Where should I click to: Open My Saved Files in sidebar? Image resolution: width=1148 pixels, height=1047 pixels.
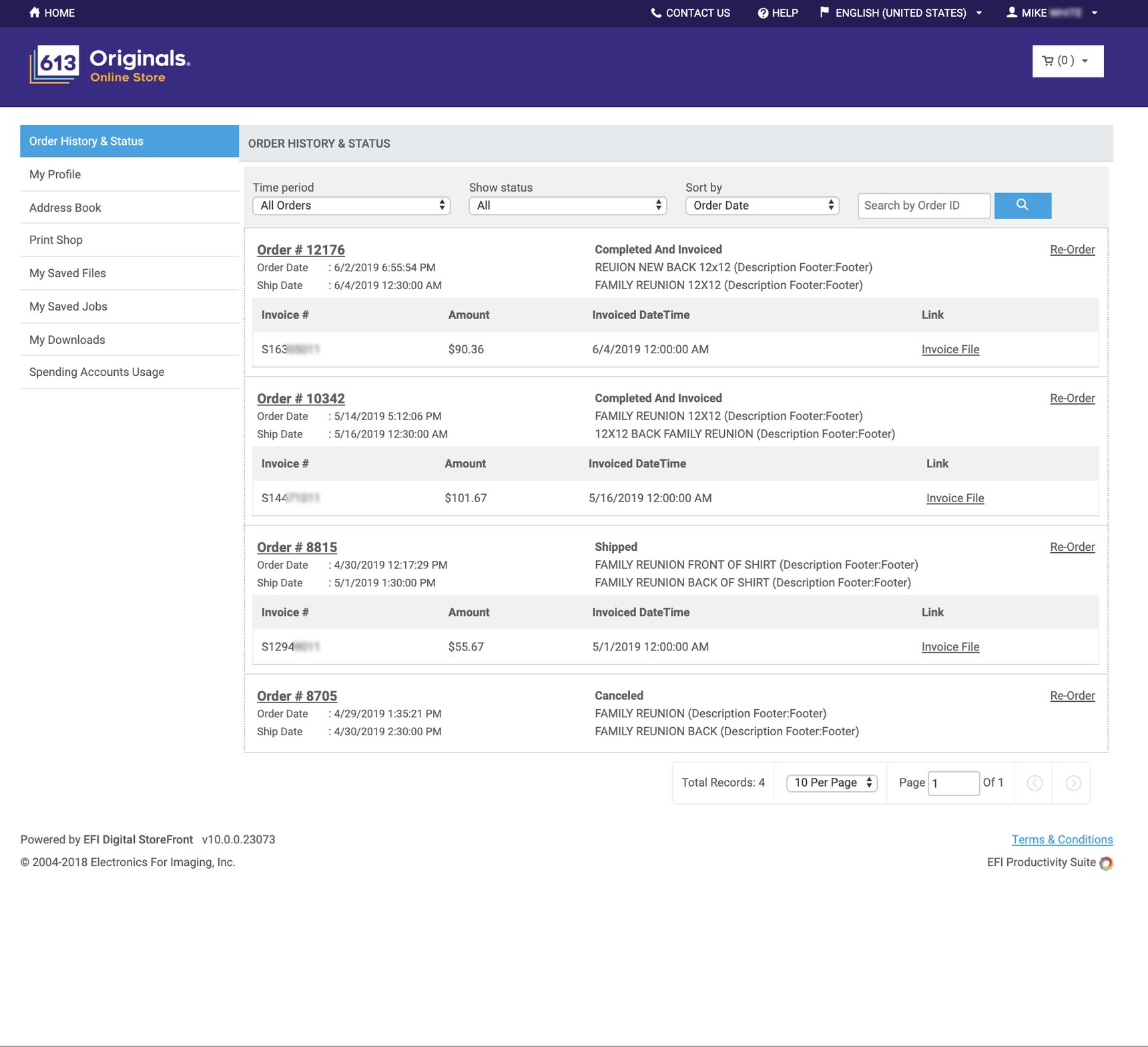point(67,273)
